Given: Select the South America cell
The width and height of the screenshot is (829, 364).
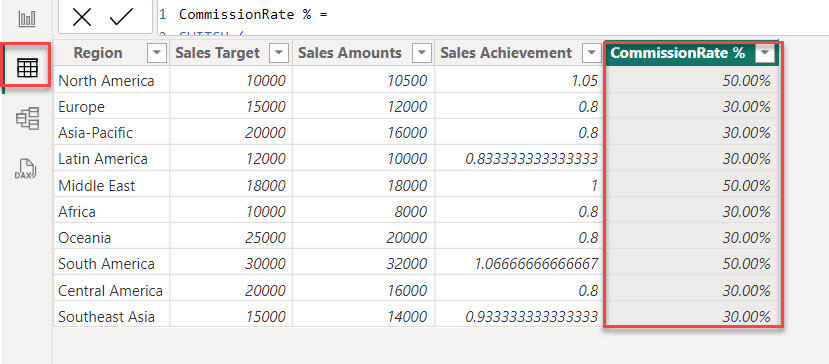Looking at the screenshot, I should click(112, 263).
